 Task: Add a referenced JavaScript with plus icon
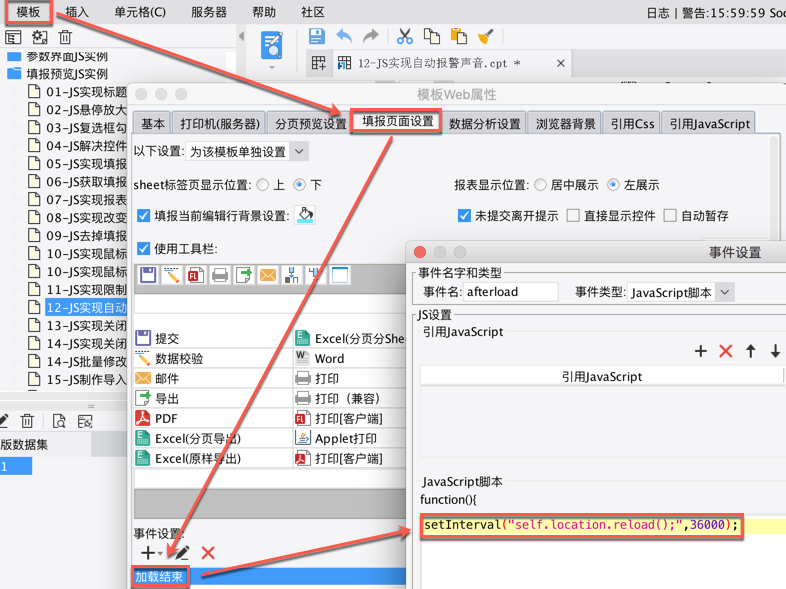click(x=701, y=351)
